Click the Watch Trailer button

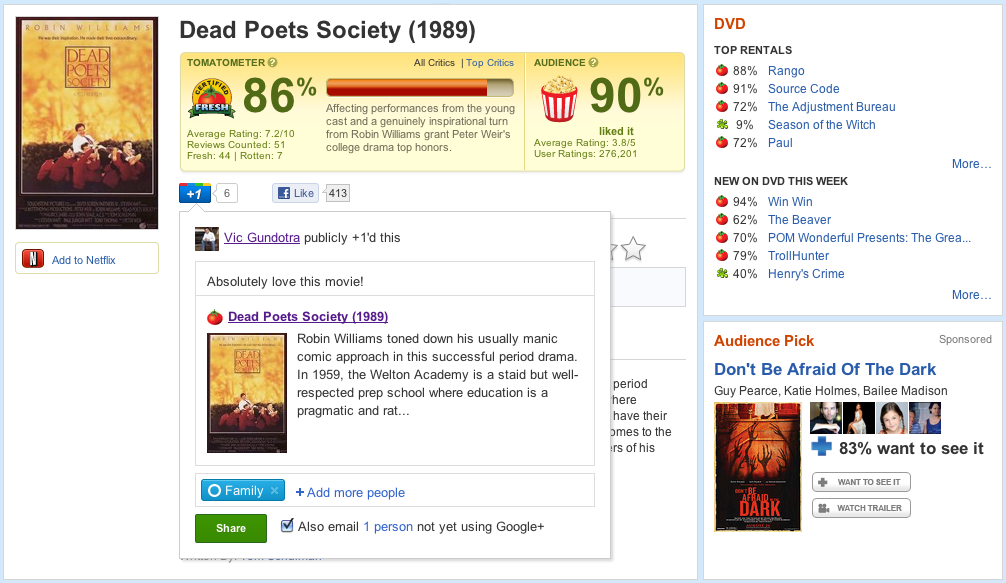click(x=861, y=508)
